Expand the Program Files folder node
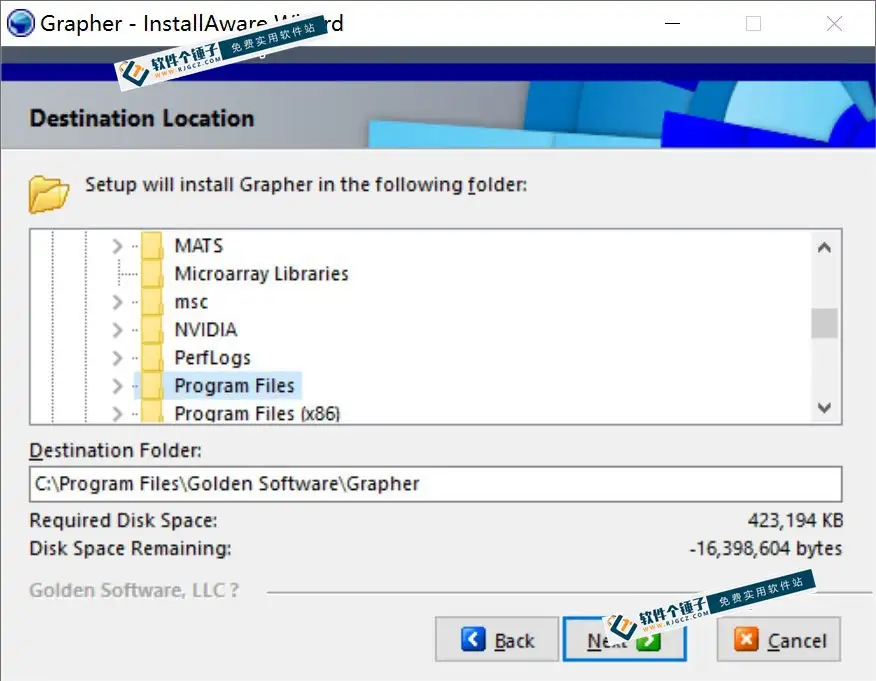The height and width of the screenshot is (681, 876). (x=117, y=385)
